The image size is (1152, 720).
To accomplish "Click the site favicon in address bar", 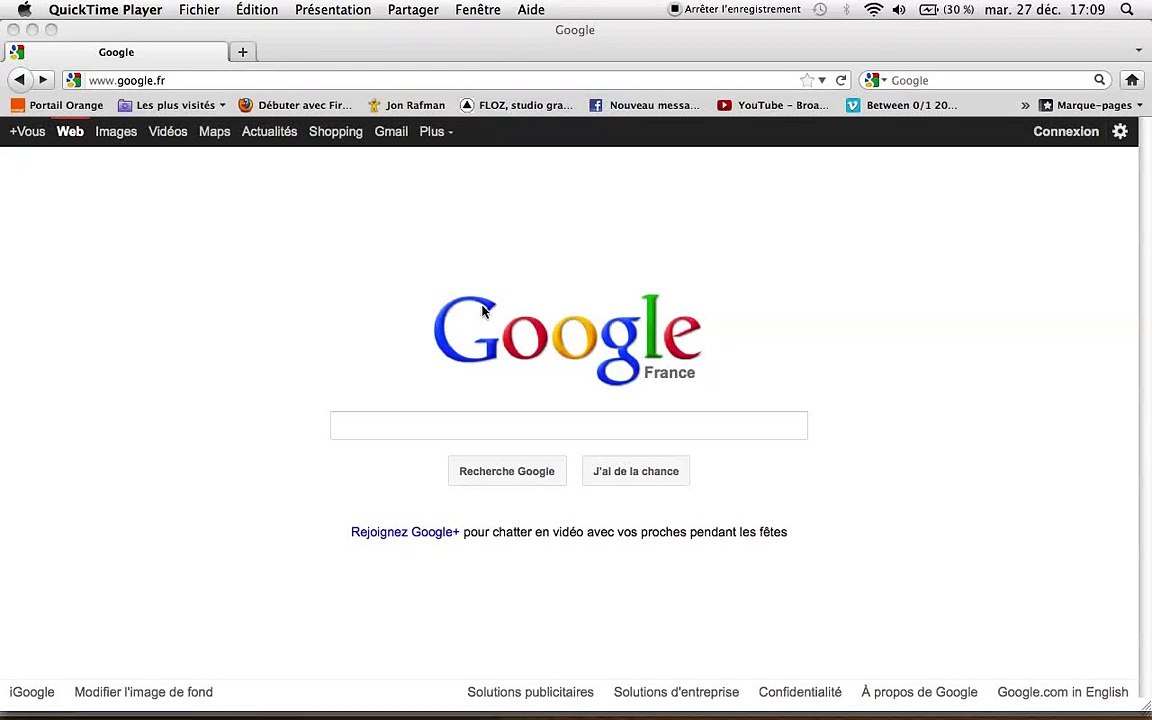I will (73, 80).
